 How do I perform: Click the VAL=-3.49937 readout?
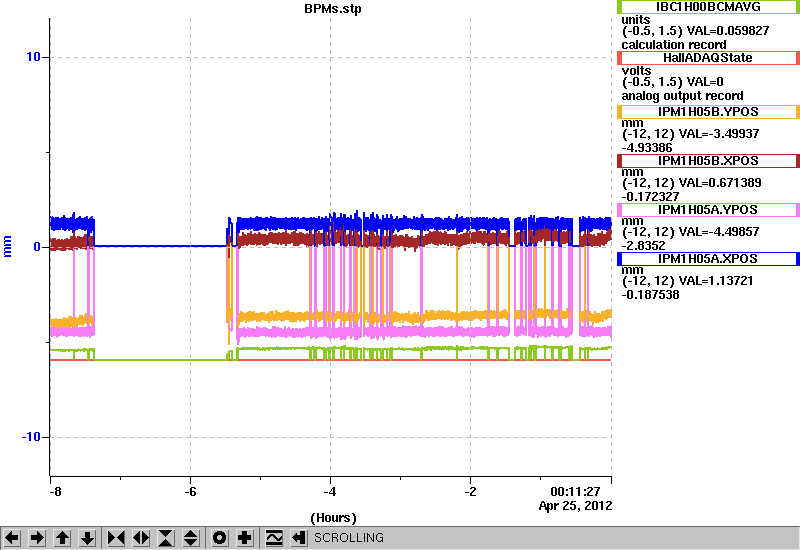[x=720, y=134]
